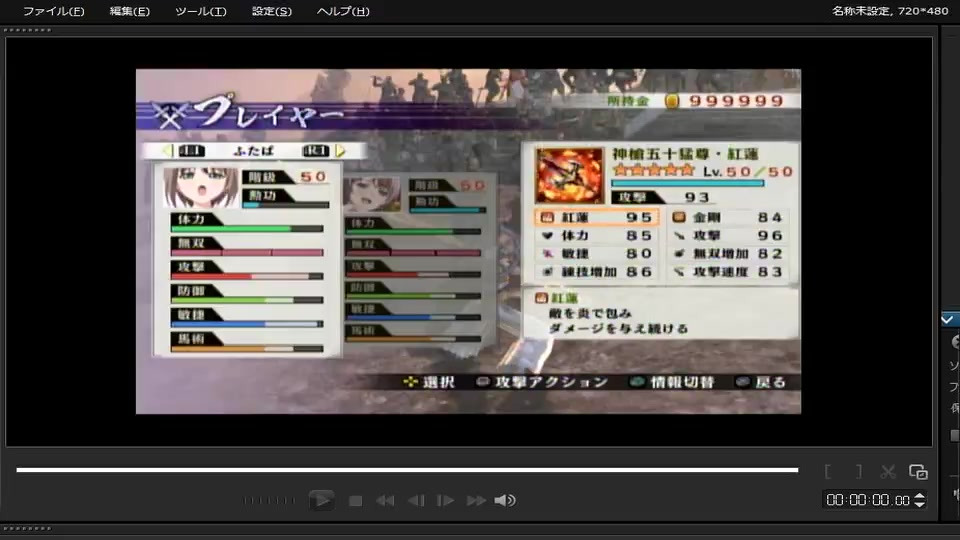This screenshot has width=960, height=540.
Task: Click the fast-forward double-arrow button
Action: pos(476,501)
